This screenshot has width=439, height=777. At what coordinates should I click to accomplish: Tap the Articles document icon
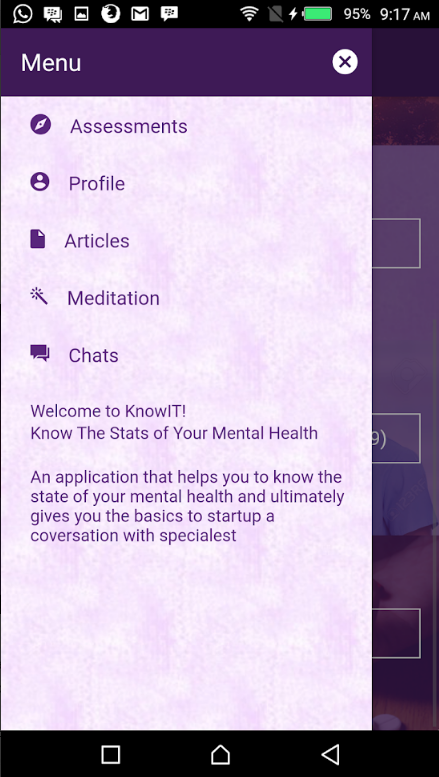pyautogui.click(x=38, y=239)
